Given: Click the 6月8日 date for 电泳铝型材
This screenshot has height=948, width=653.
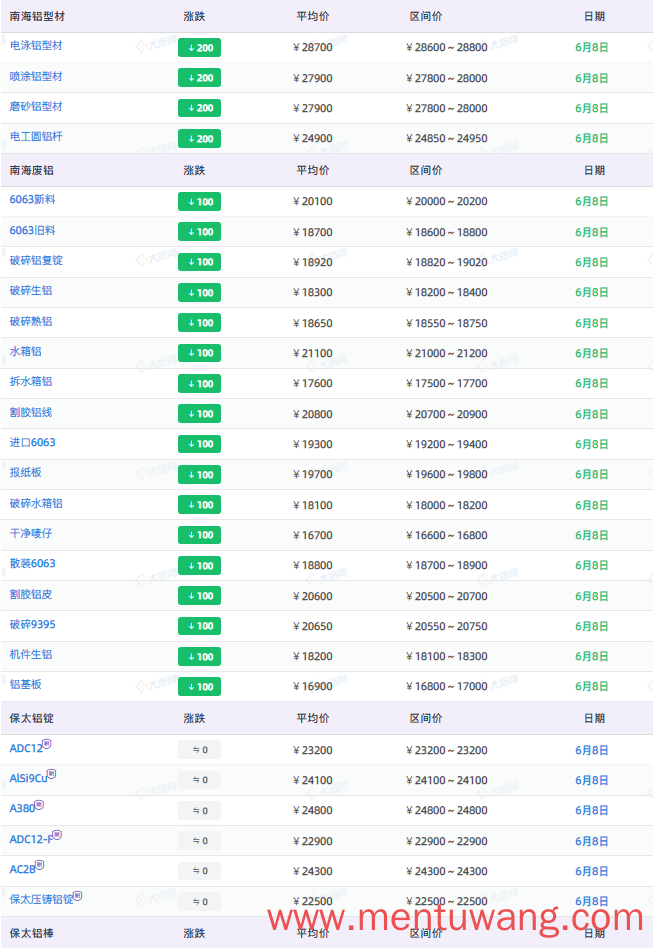Looking at the screenshot, I should pyautogui.click(x=591, y=48).
